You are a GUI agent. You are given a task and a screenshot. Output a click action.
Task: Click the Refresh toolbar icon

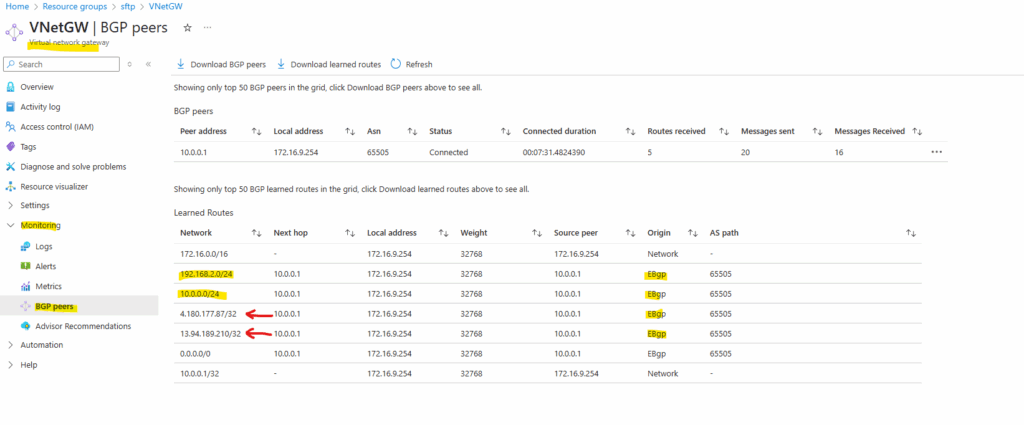coord(396,65)
